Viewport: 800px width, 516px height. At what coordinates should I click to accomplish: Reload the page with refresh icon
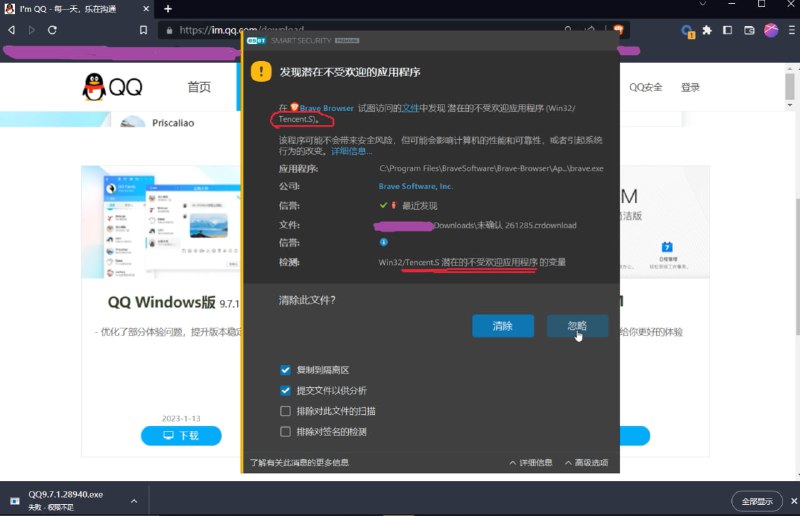(x=52, y=30)
